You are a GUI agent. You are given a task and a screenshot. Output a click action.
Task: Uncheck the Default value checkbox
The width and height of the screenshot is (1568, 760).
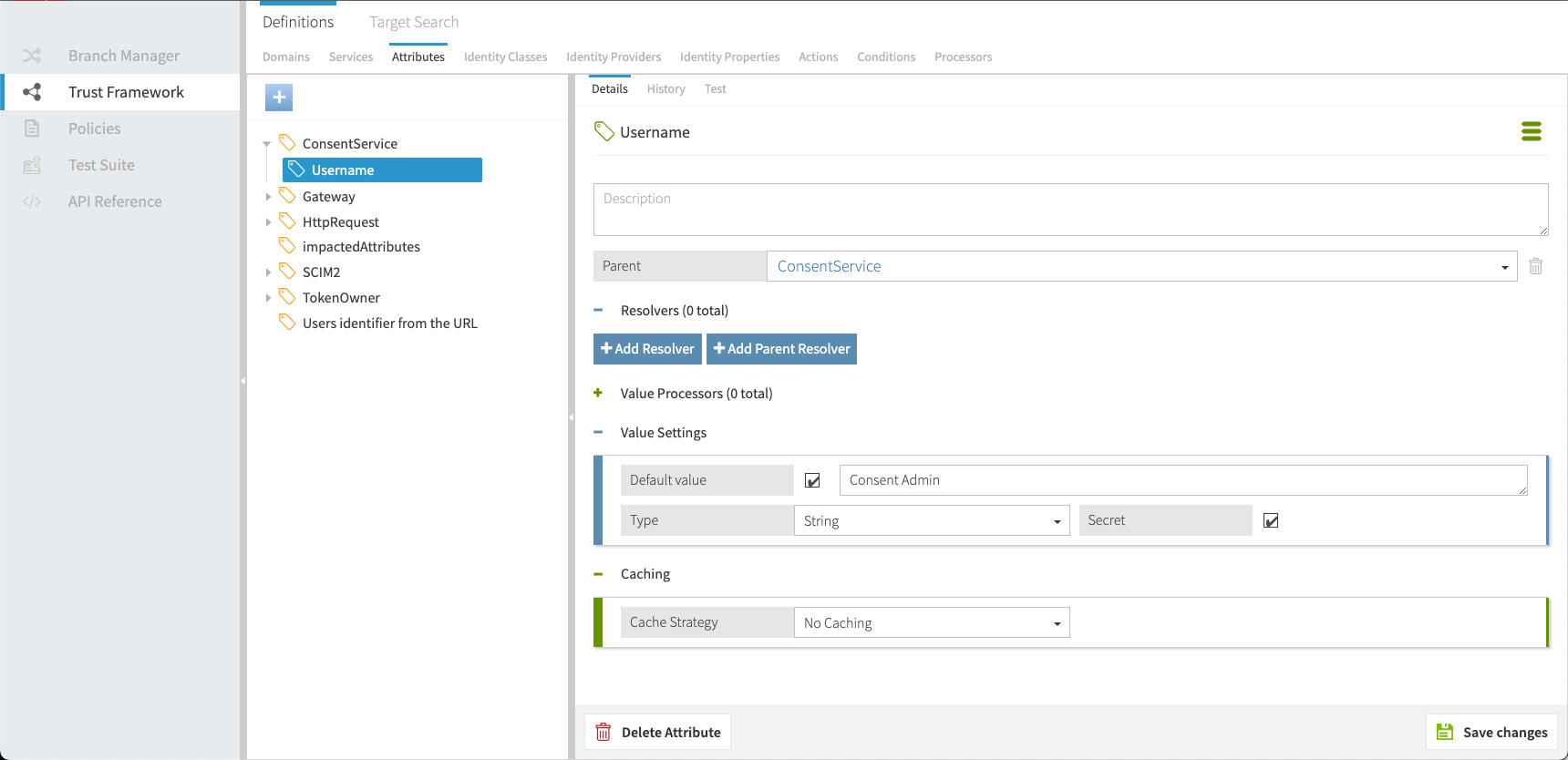coord(812,480)
